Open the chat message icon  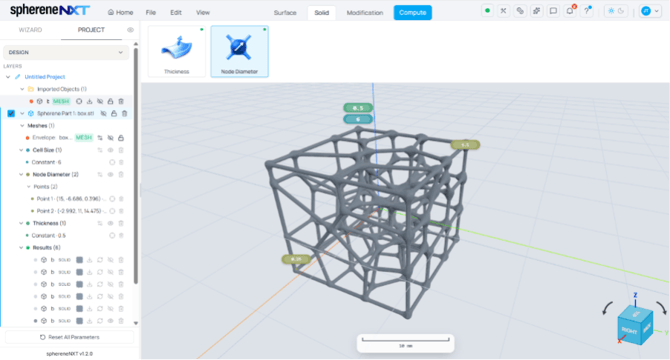553,11
